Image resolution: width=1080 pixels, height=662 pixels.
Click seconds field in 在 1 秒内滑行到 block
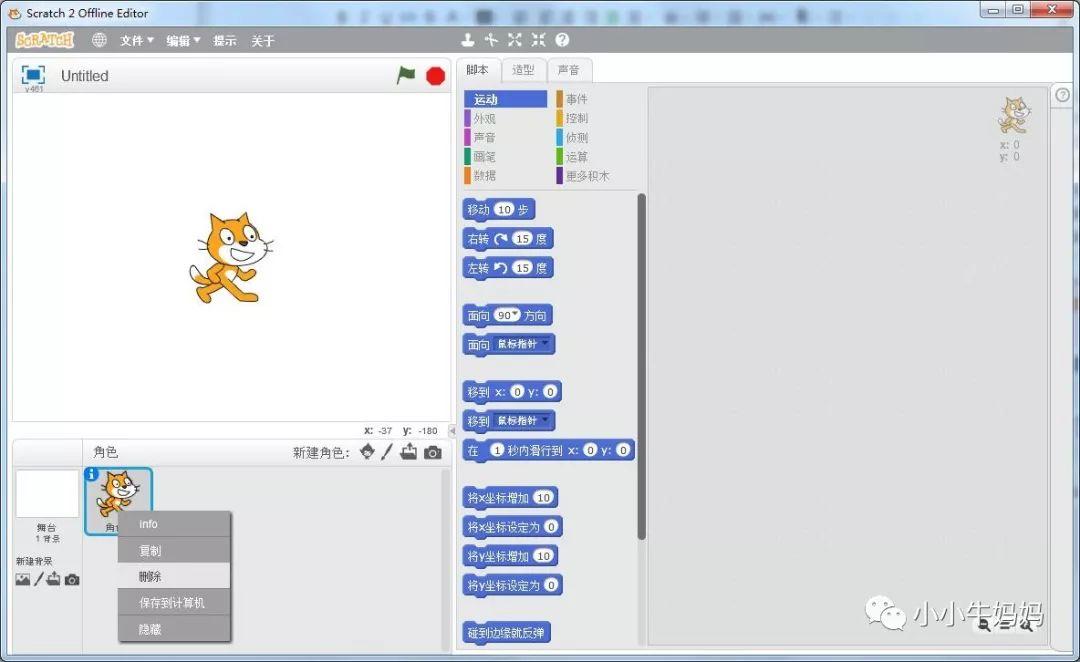point(497,451)
